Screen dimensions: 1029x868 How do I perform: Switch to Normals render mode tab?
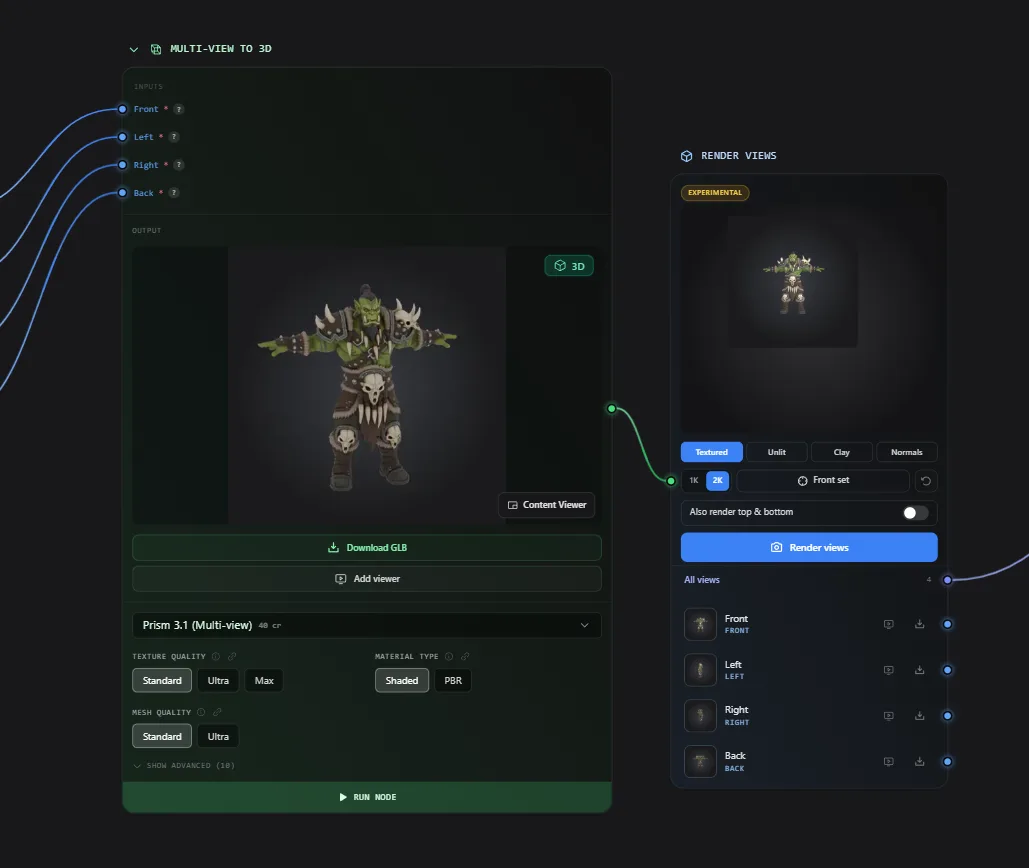[x=906, y=452]
